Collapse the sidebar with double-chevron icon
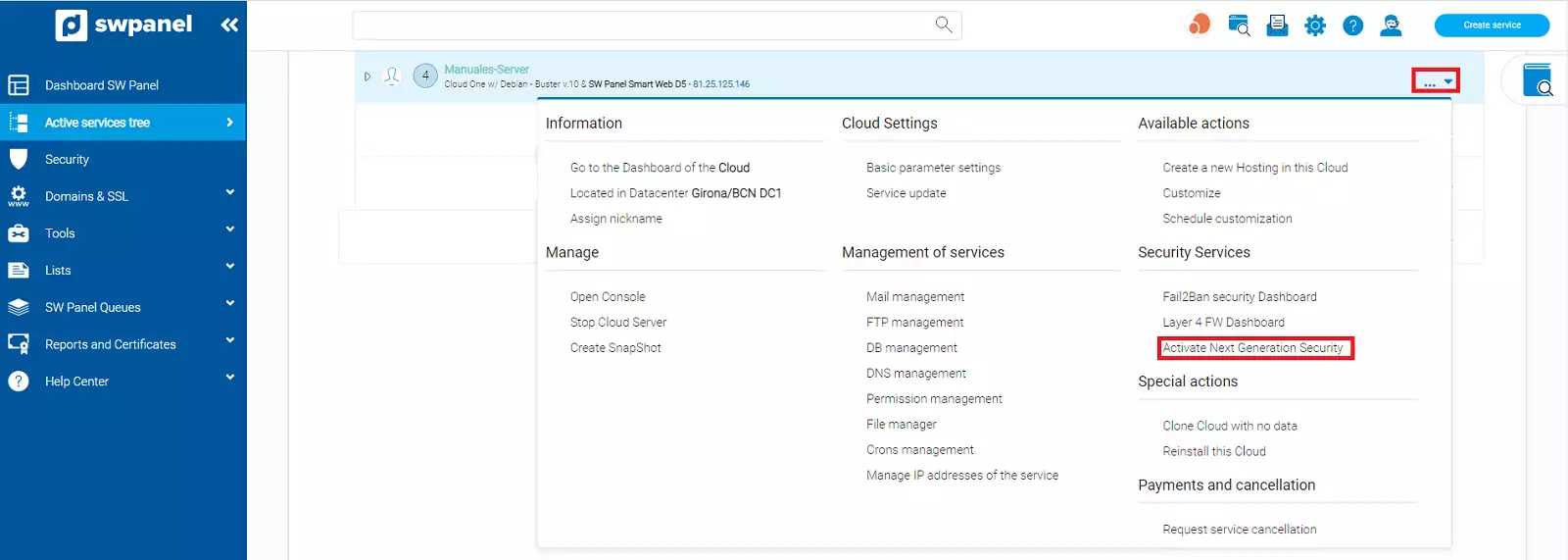The width and height of the screenshot is (1568, 560). pos(229,25)
